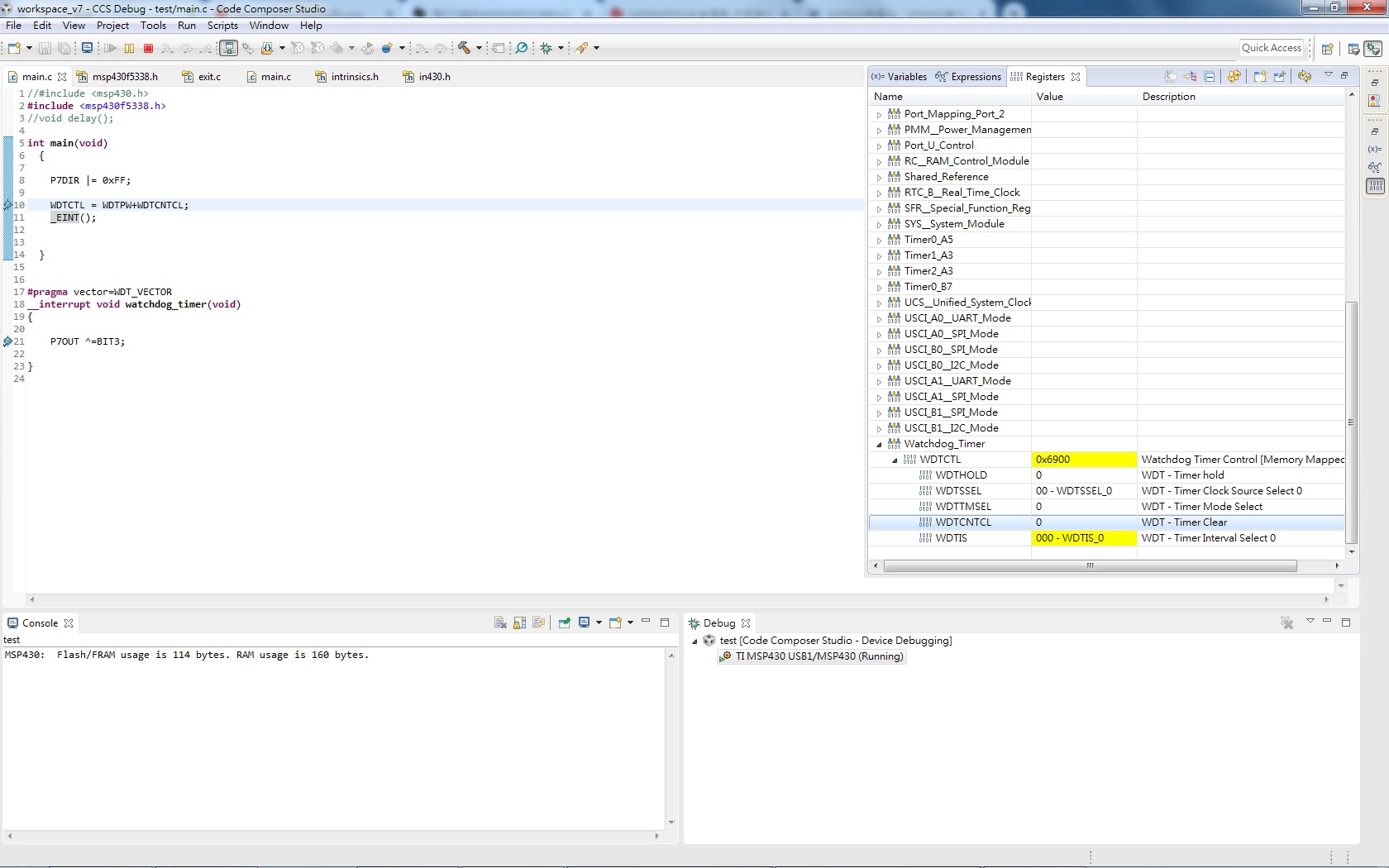Minimize the Console view panel
The height and width of the screenshot is (868, 1389).
click(646, 622)
